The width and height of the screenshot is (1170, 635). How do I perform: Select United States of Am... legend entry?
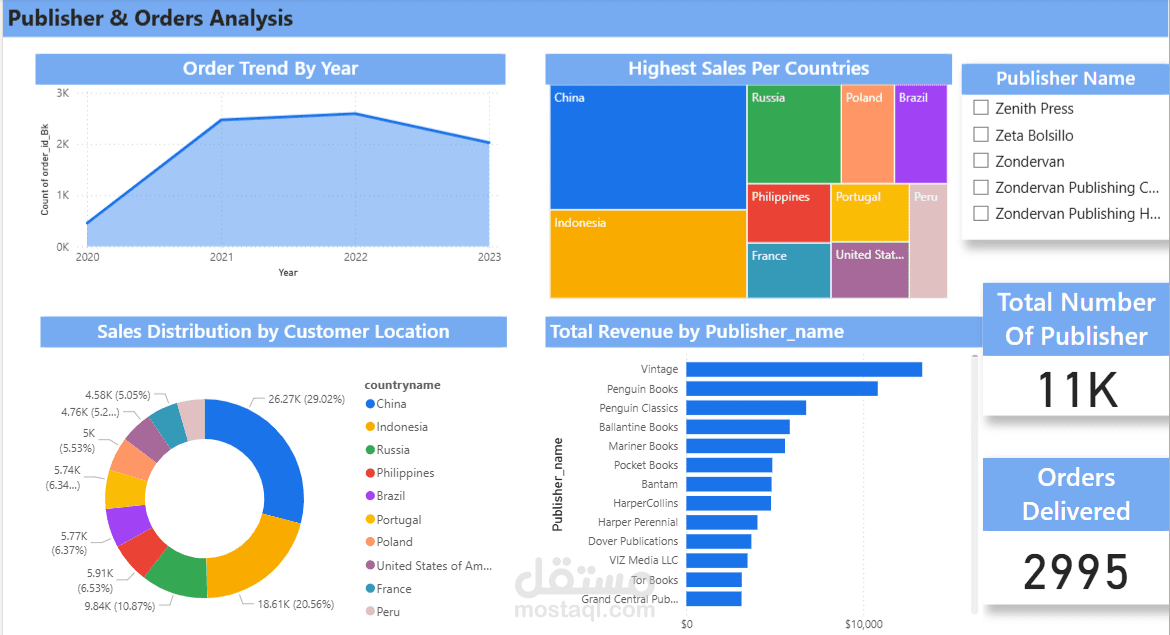(428, 566)
